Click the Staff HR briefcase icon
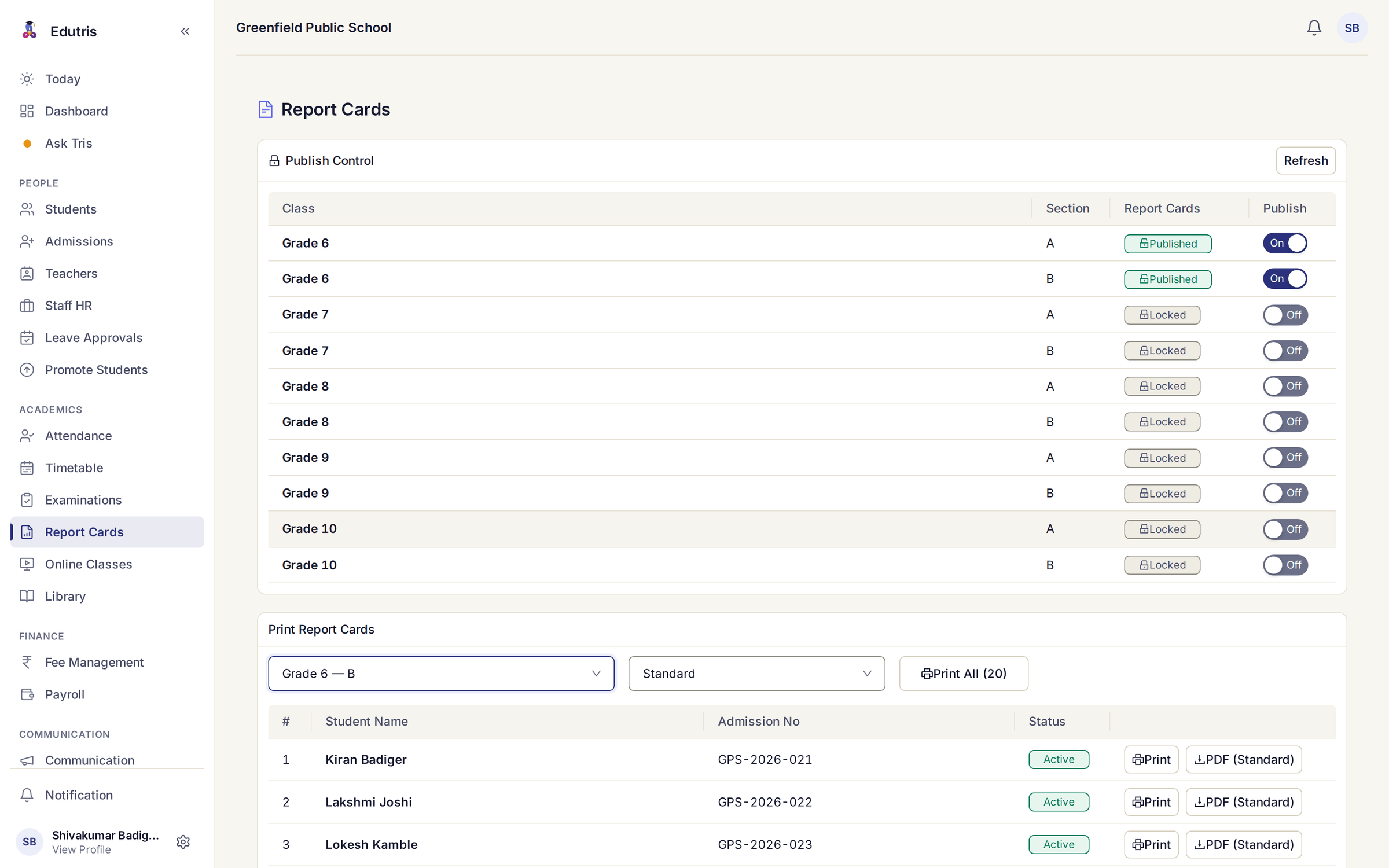Screen dimensions: 1389x868 coord(27,306)
